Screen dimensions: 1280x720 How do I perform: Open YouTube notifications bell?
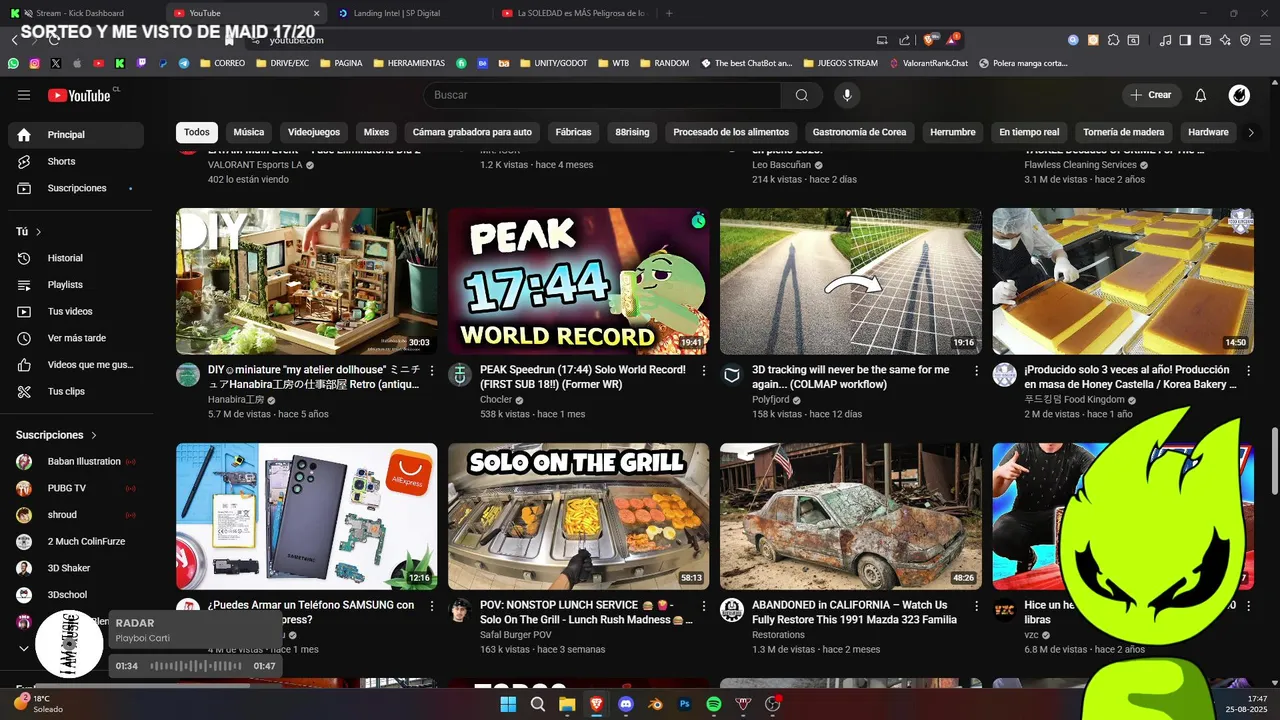click(x=1201, y=95)
